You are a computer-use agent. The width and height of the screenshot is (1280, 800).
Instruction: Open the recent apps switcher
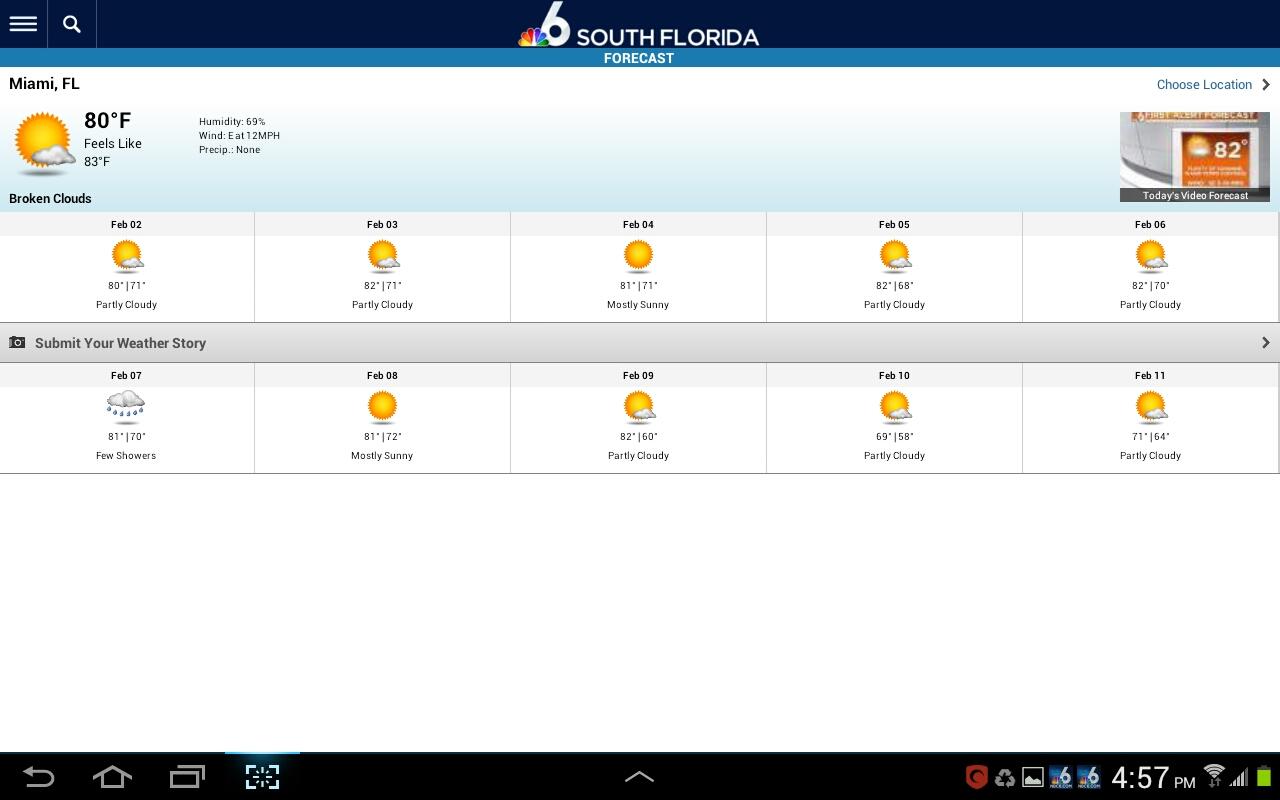click(x=187, y=777)
